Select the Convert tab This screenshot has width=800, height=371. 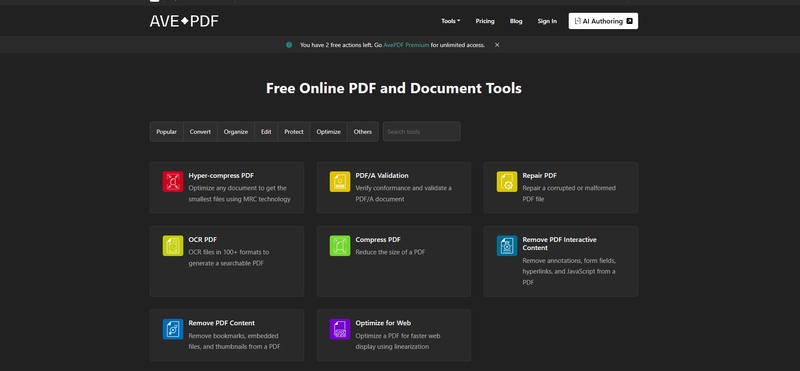200,132
